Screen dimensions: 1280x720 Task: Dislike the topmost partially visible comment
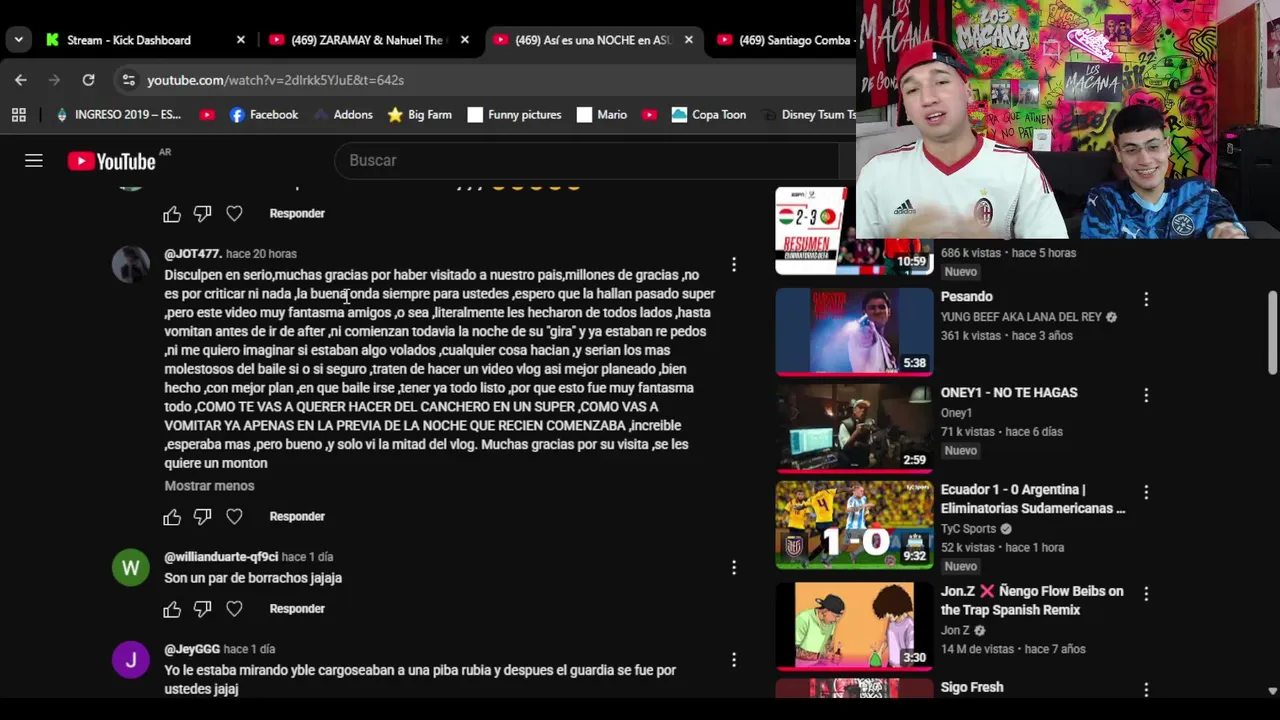(203, 214)
